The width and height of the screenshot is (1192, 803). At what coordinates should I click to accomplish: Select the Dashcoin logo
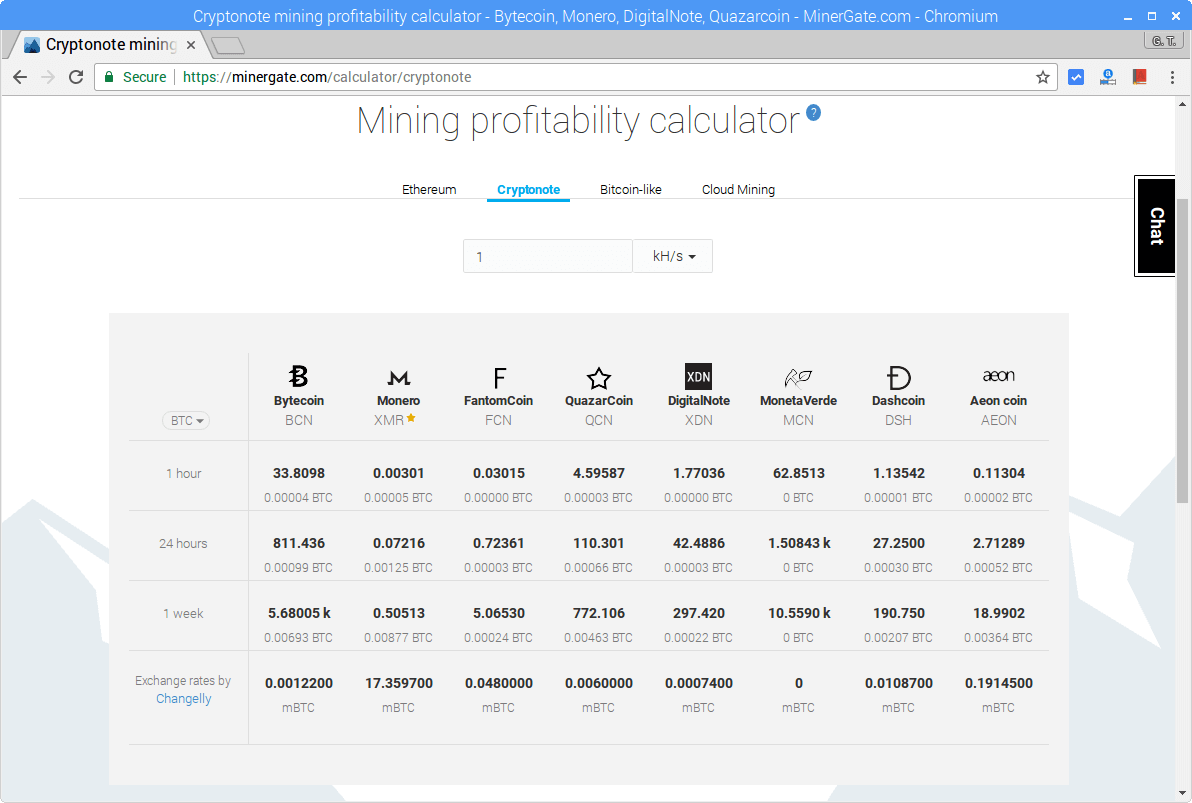coord(898,377)
